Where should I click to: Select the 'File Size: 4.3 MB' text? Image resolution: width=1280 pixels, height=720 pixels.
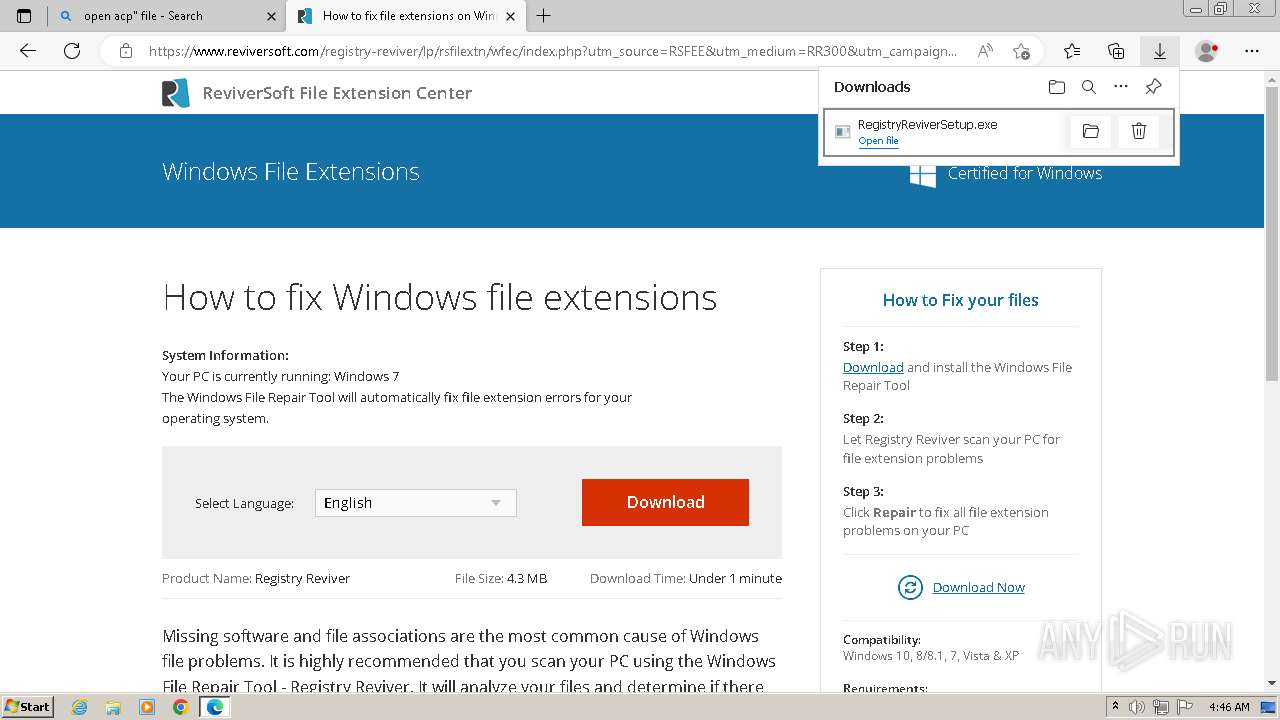pos(501,578)
